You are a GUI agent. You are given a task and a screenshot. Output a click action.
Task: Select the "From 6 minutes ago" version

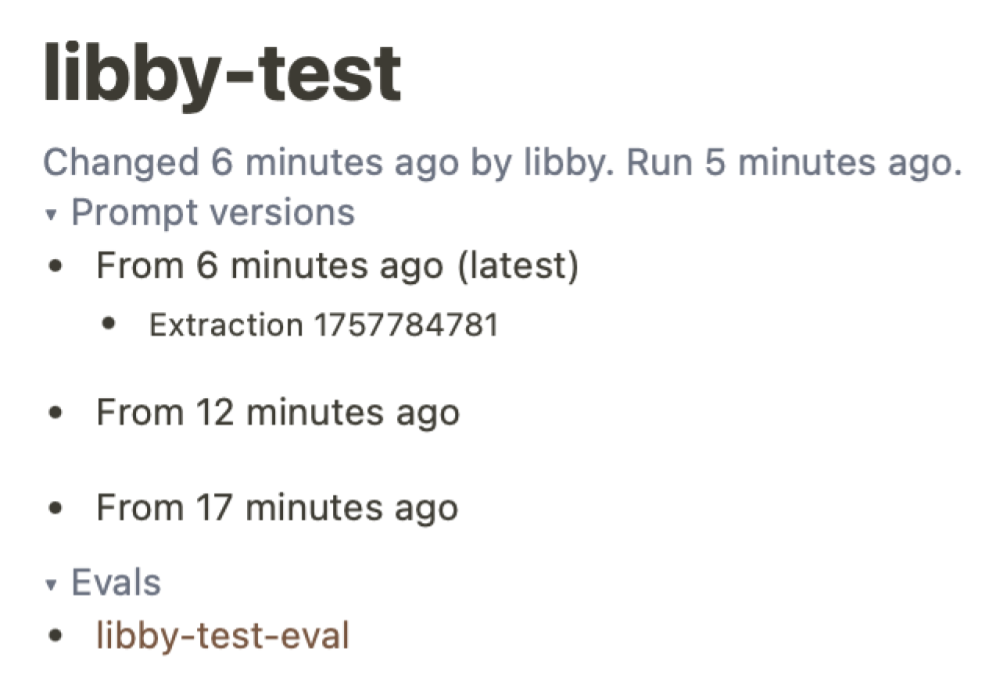(268, 267)
